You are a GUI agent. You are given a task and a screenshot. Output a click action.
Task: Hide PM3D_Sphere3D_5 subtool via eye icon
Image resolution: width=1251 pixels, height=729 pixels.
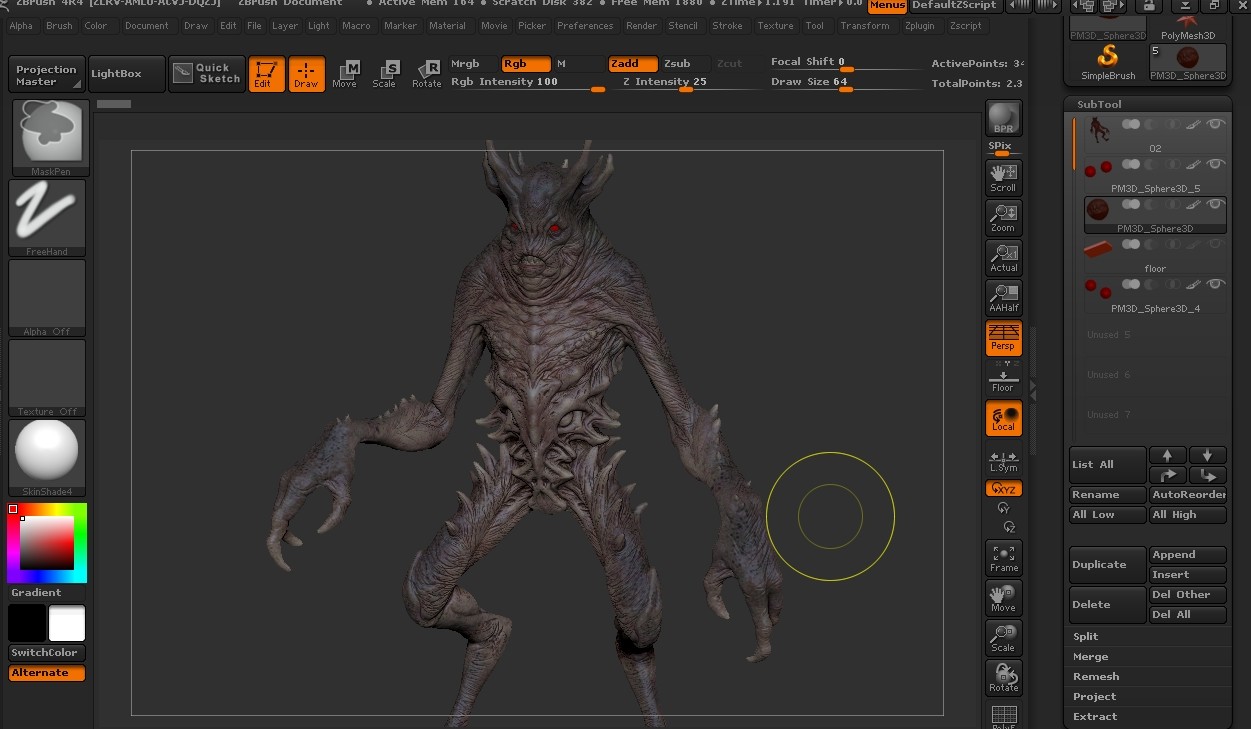[x=1215, y=164]
